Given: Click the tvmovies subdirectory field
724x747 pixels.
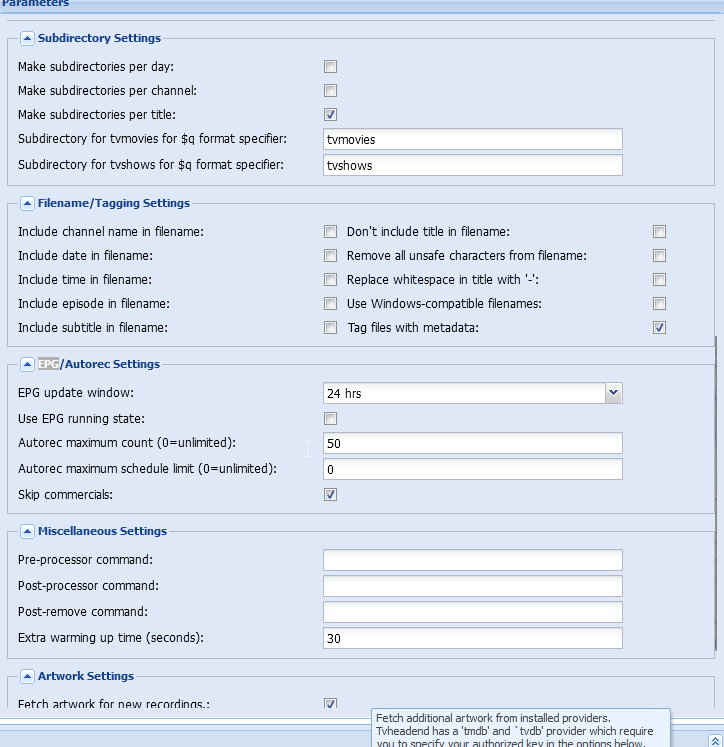Looking at the screenshot, I should (473, 139).
